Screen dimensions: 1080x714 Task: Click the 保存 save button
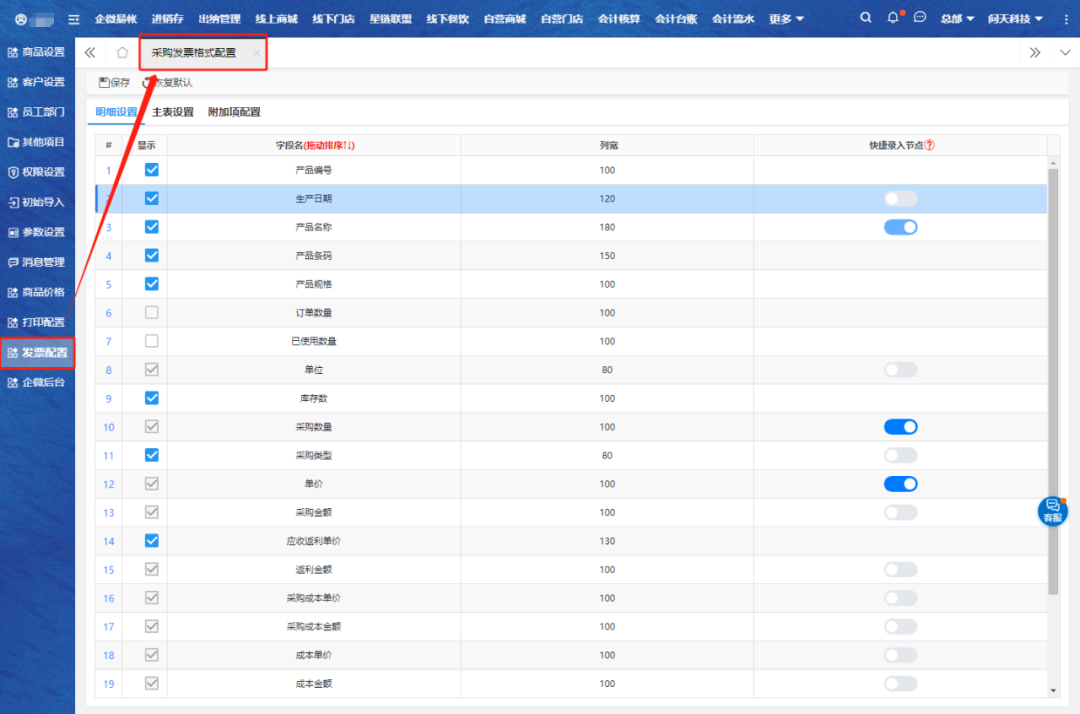click(115, 82)
